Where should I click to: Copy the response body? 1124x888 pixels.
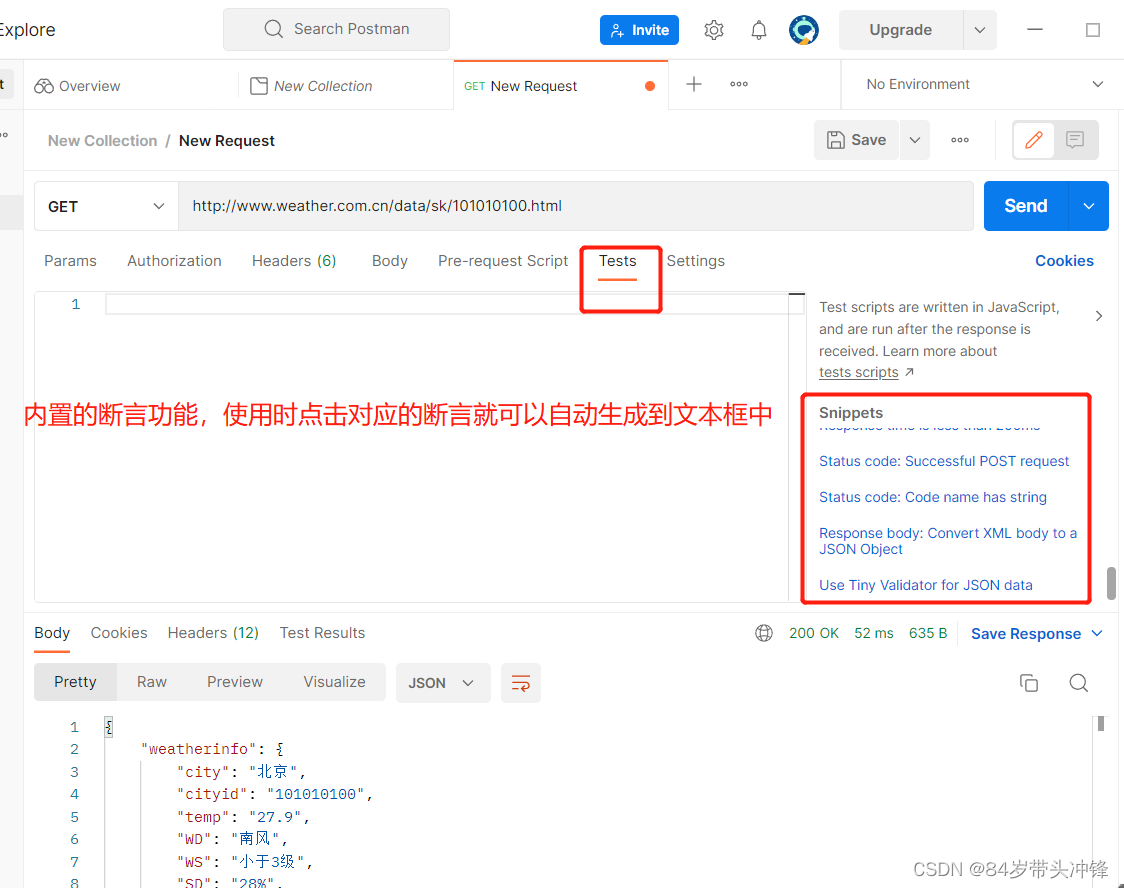tap(1029, 682)
